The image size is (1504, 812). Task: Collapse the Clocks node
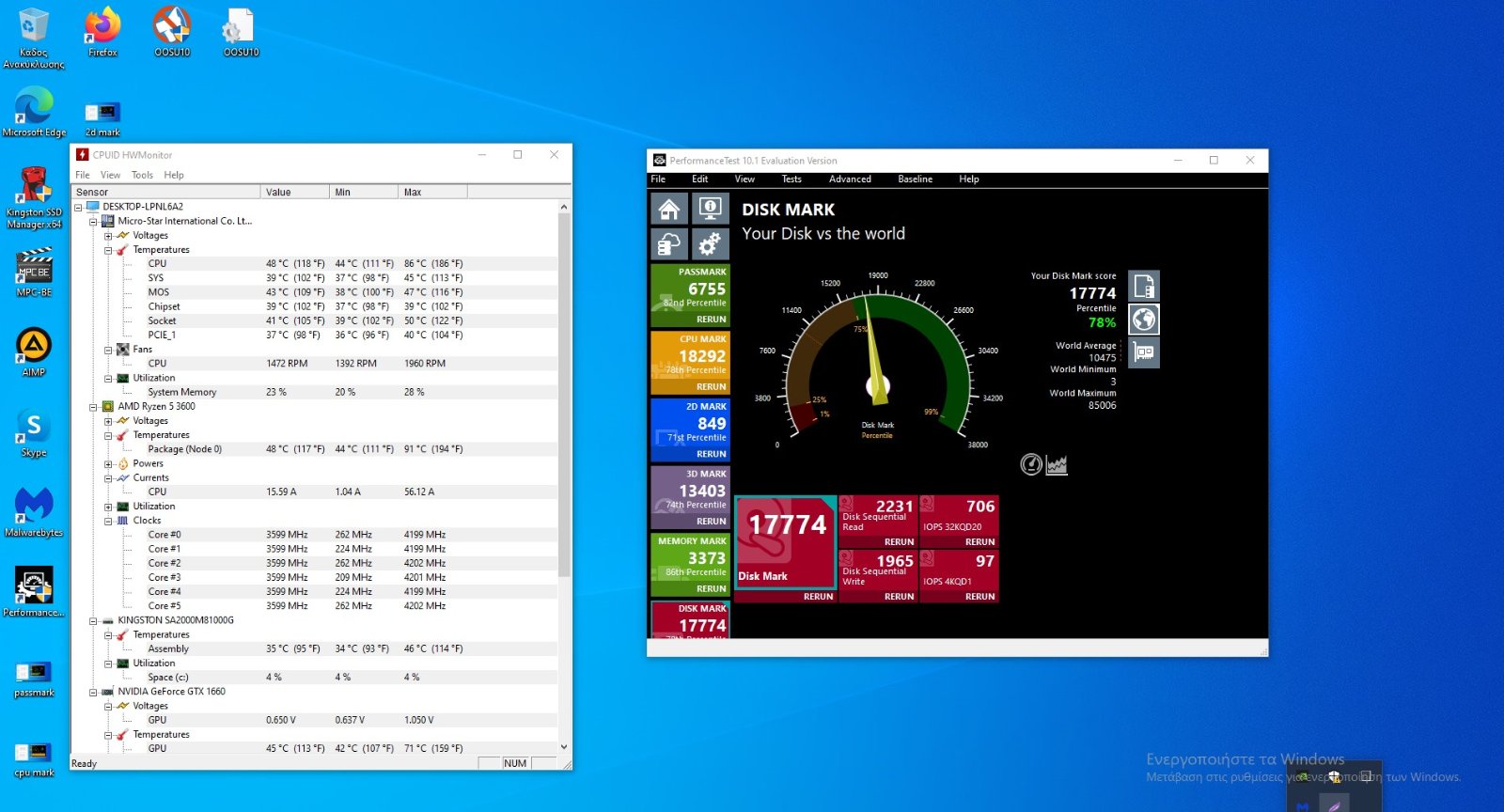click(x=108, y=521)
